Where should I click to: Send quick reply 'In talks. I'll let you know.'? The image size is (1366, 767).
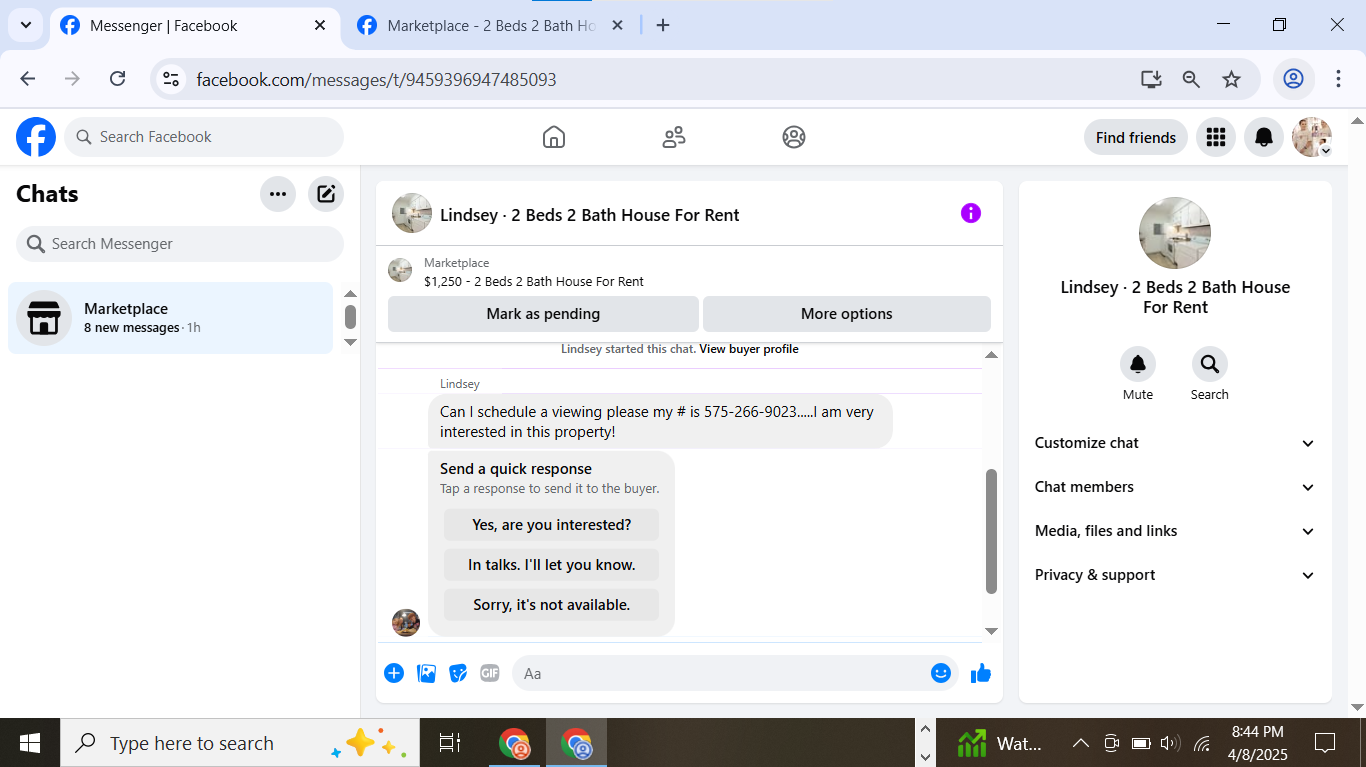pos(552,565)
